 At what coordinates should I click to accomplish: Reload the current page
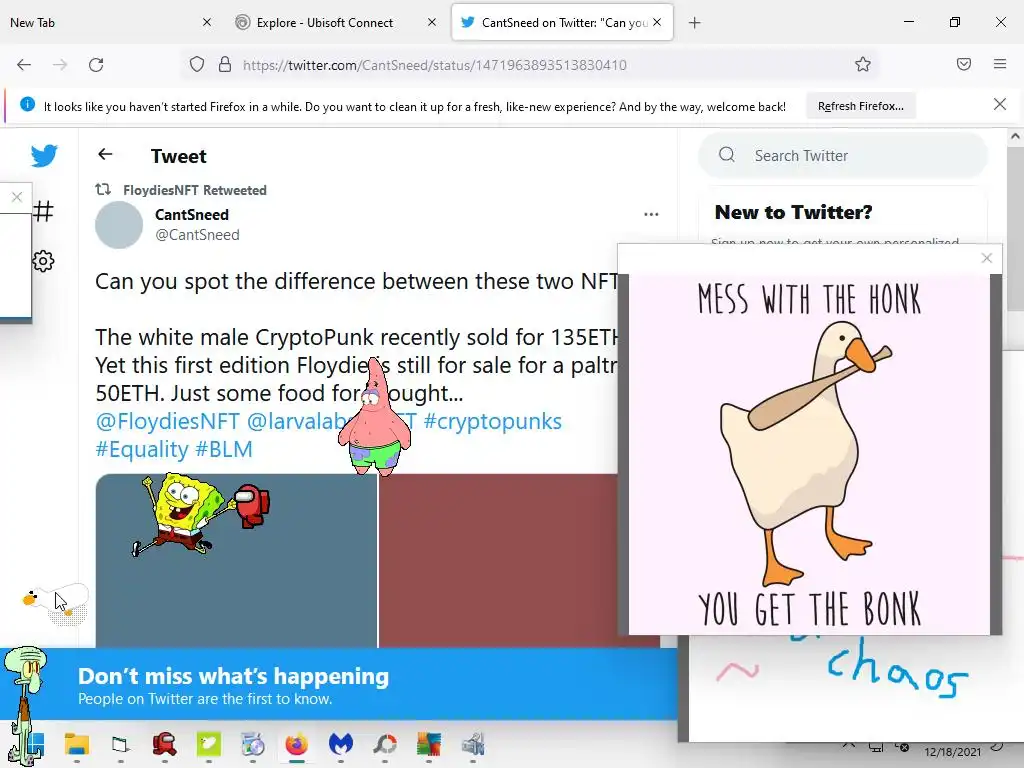pos(96,65)
